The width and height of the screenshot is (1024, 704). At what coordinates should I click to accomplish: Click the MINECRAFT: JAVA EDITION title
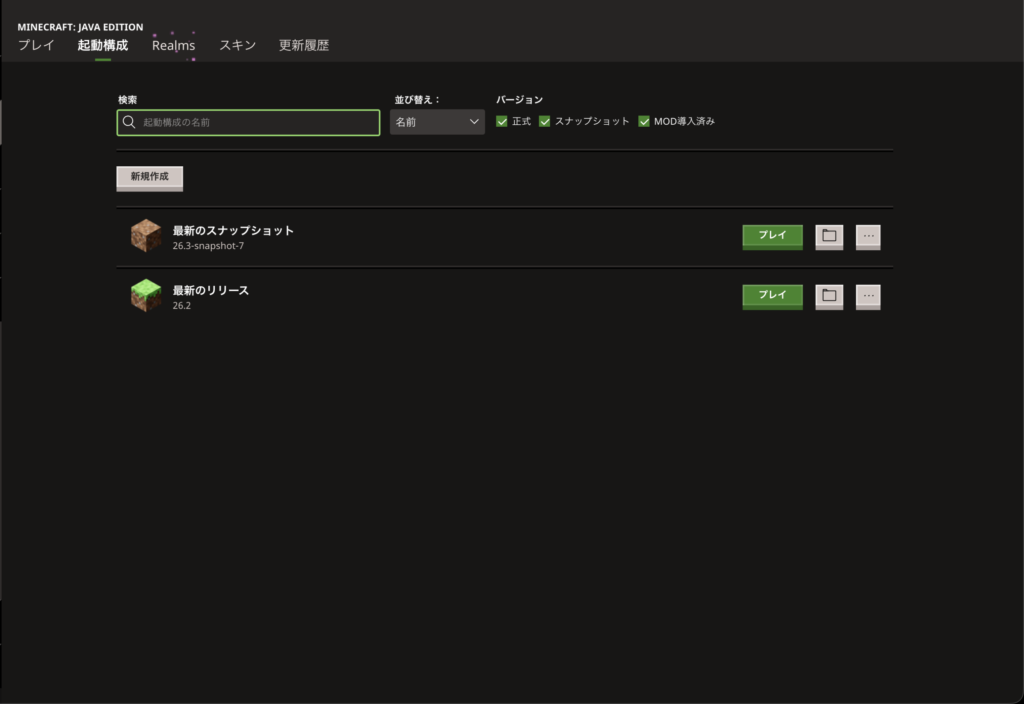click(x=80, y=27)
